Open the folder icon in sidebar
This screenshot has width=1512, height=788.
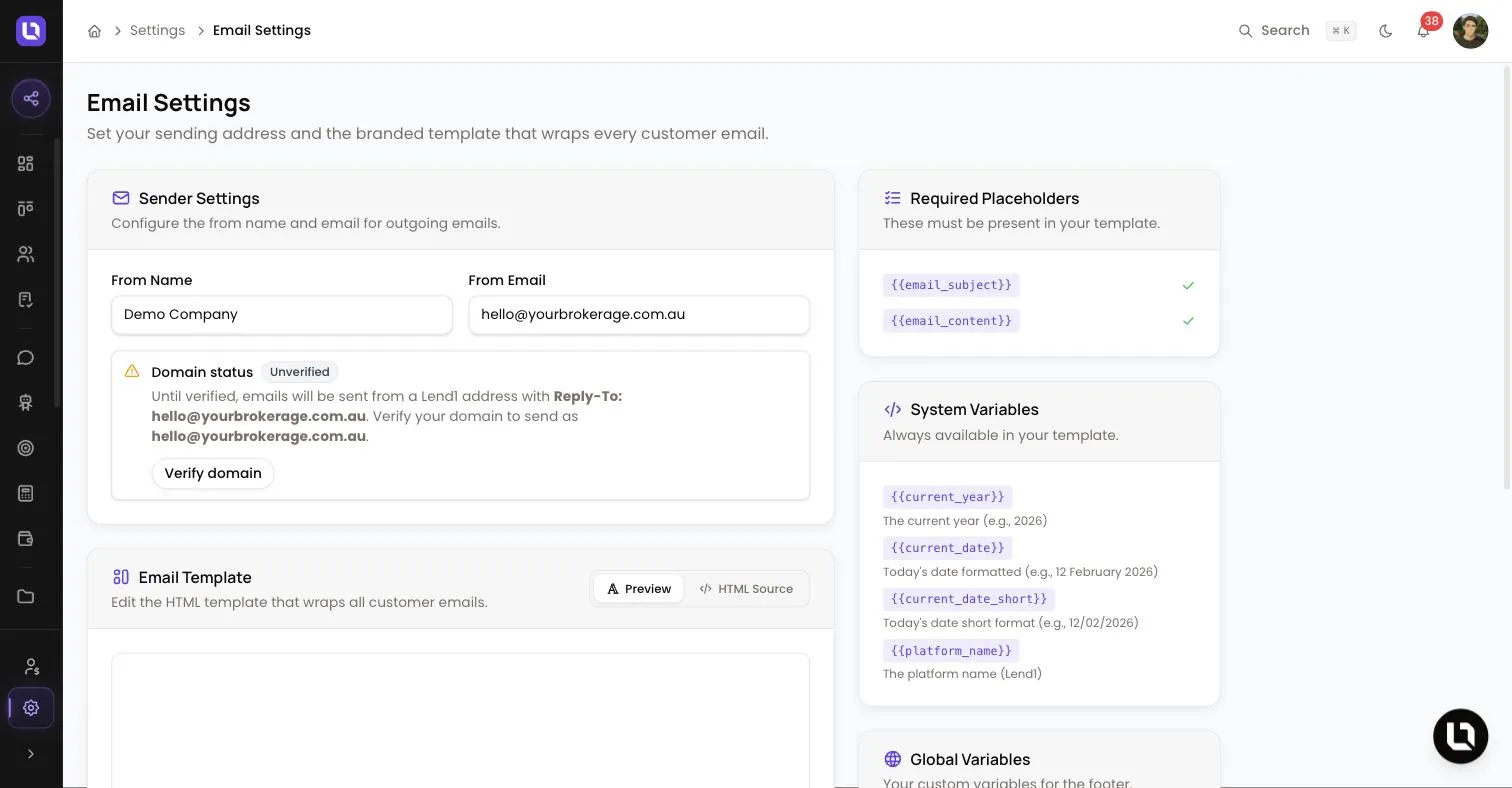point(26,596)
